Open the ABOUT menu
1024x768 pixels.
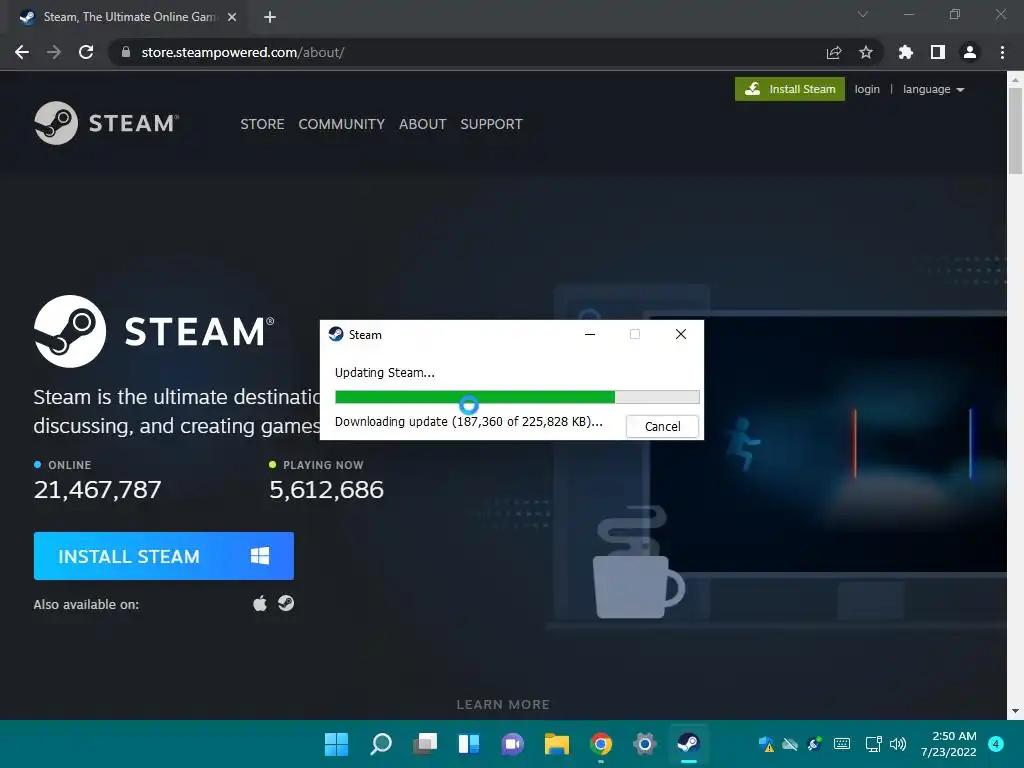(x=423, y=124)
